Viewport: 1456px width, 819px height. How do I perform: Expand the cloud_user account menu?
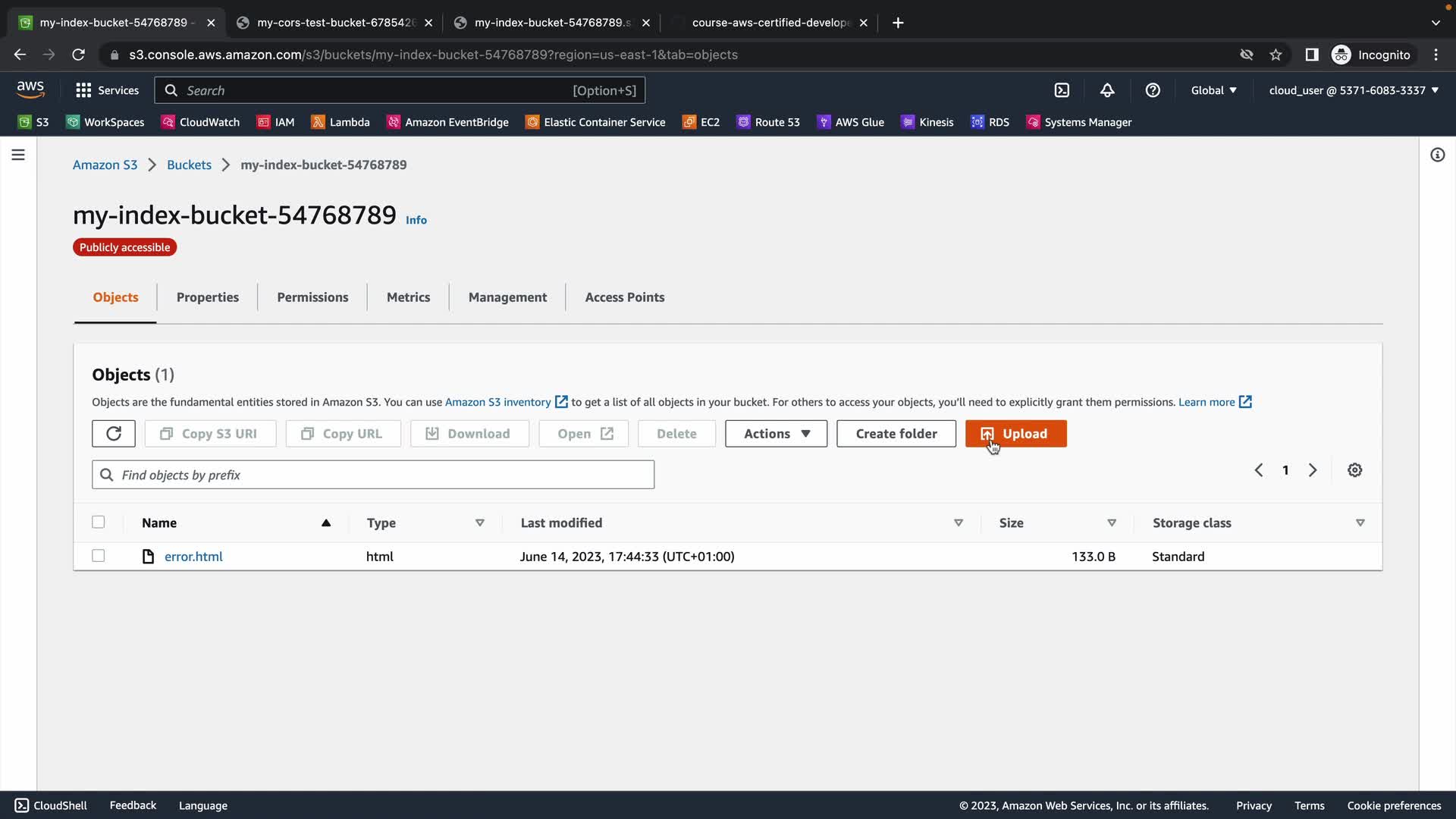(1354, 90)
